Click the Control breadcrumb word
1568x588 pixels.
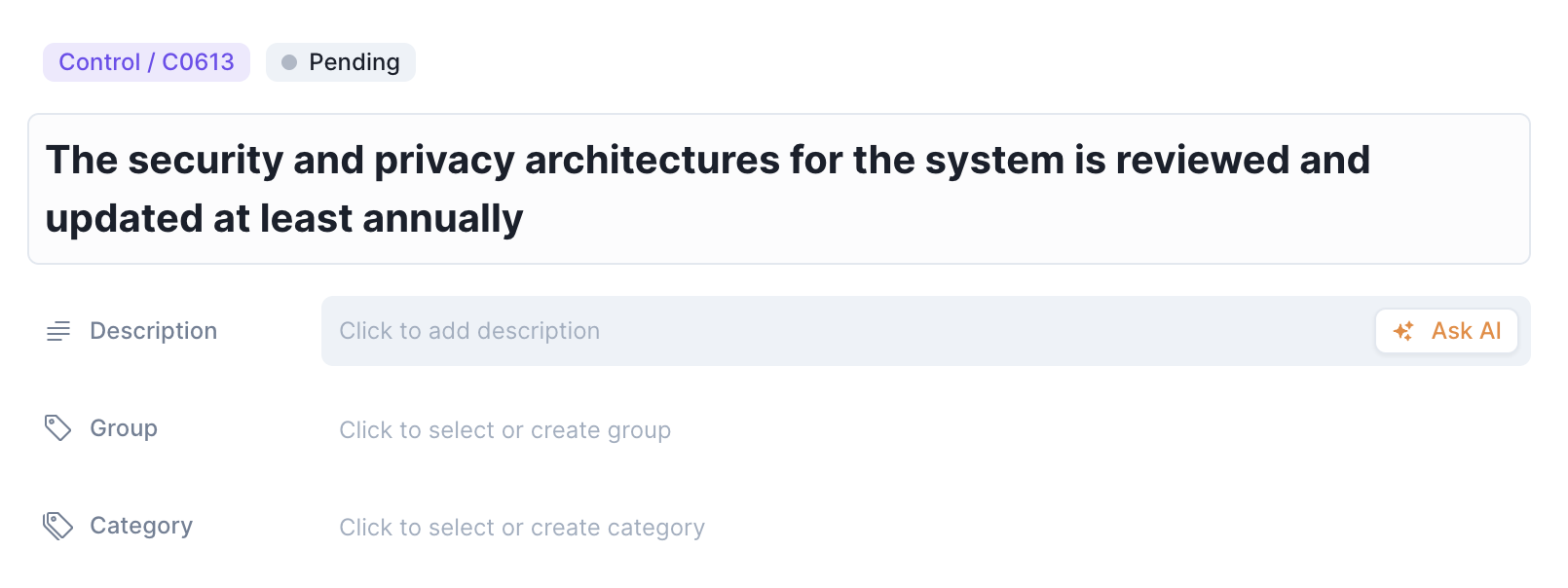(99, 62)
